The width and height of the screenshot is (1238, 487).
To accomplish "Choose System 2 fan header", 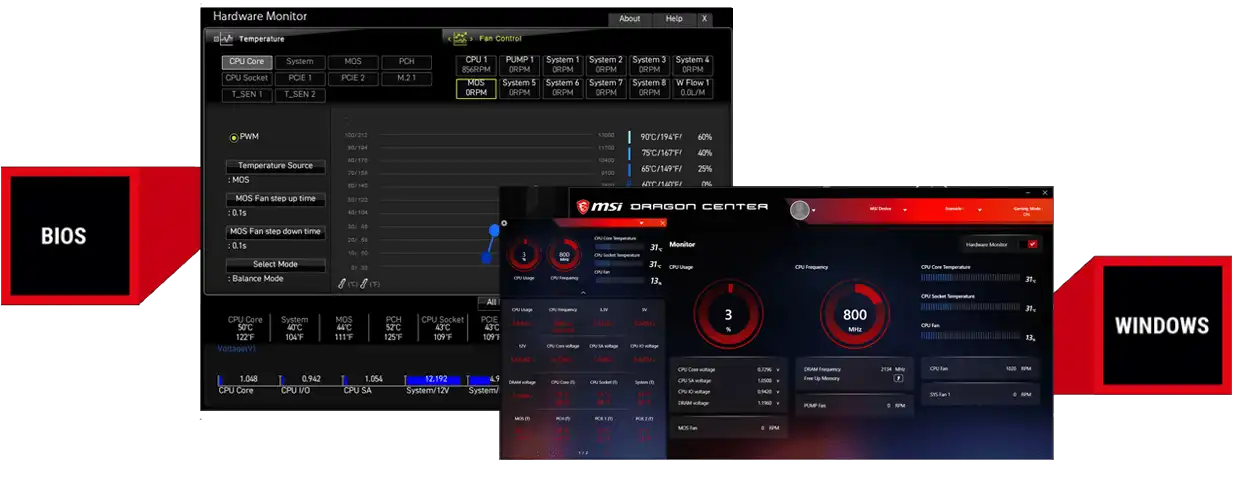I will click(x=605, y=65).
